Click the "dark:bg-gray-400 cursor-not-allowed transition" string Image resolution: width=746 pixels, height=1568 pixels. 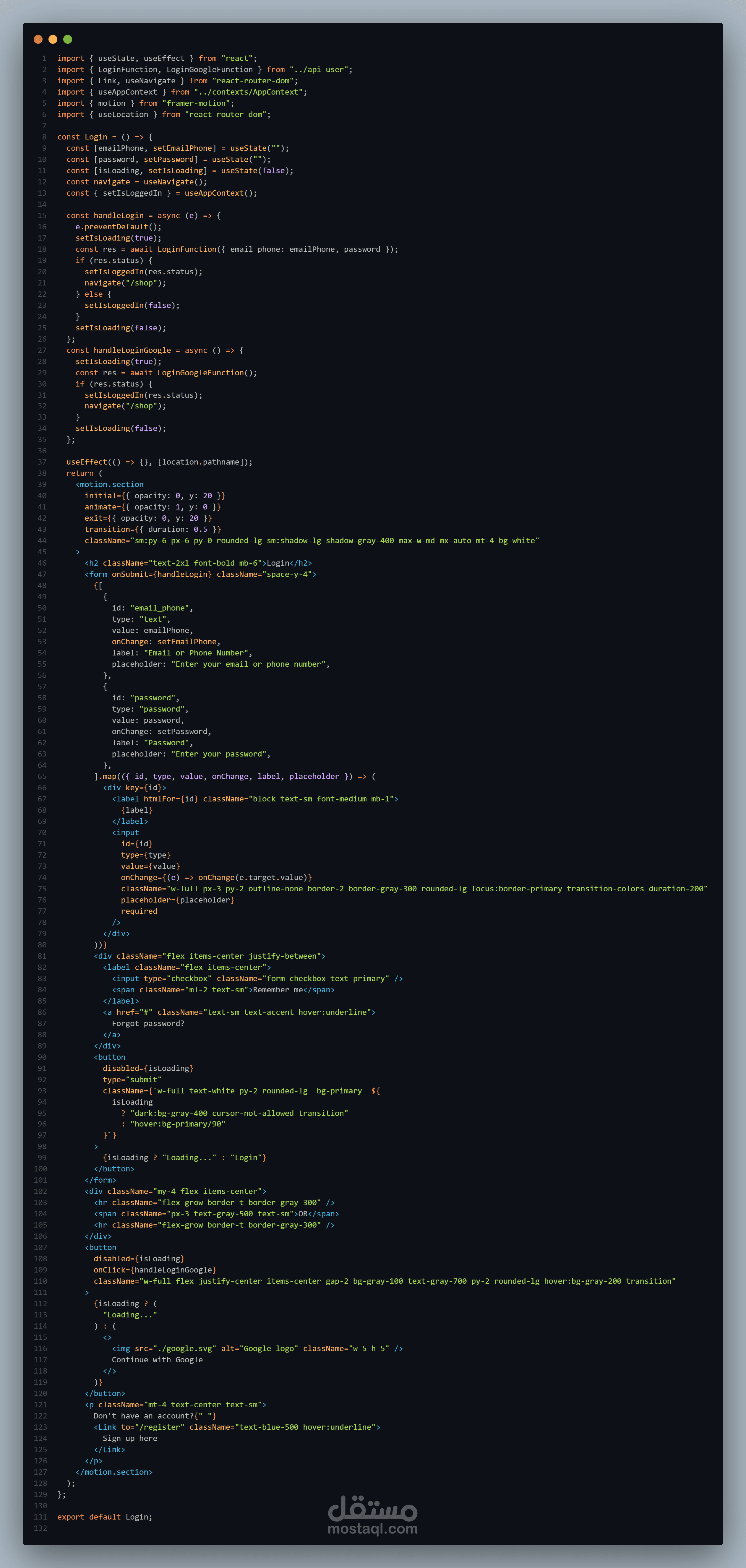pos(239,1113)
